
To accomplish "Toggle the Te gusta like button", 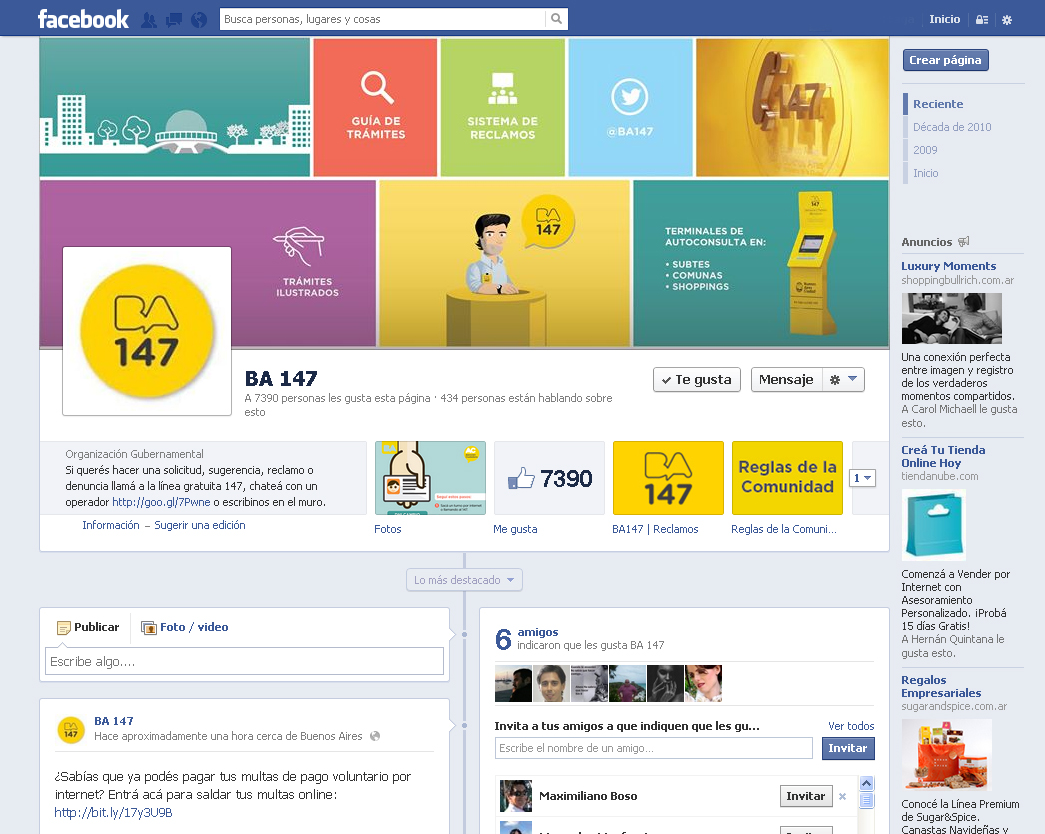I will point(696,379).
